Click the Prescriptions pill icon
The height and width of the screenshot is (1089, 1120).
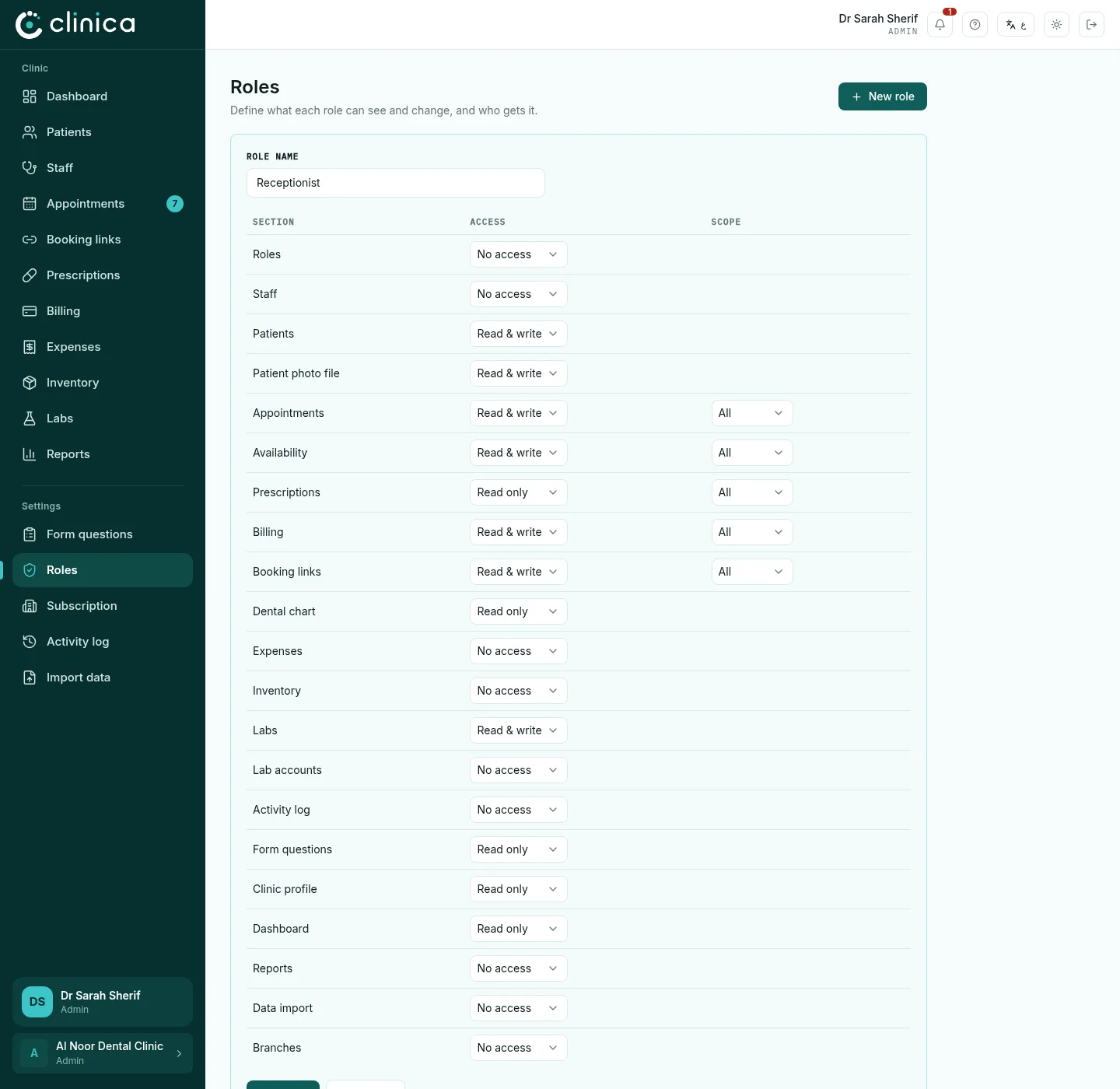pyautogui.click(x=30, y=275)
